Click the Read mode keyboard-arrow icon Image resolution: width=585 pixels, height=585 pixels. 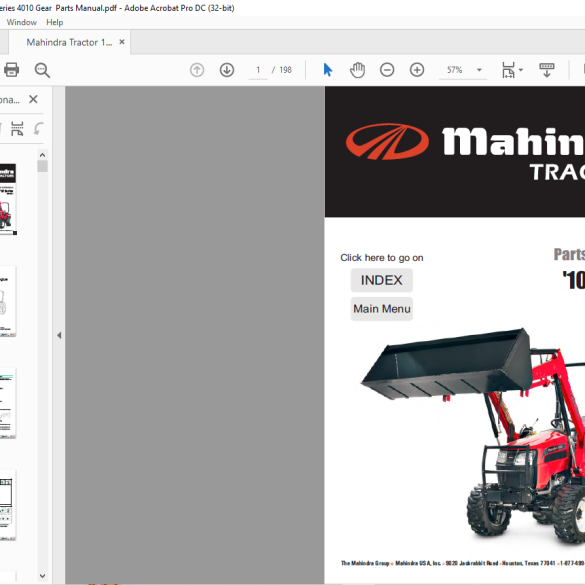click(547, 70)
